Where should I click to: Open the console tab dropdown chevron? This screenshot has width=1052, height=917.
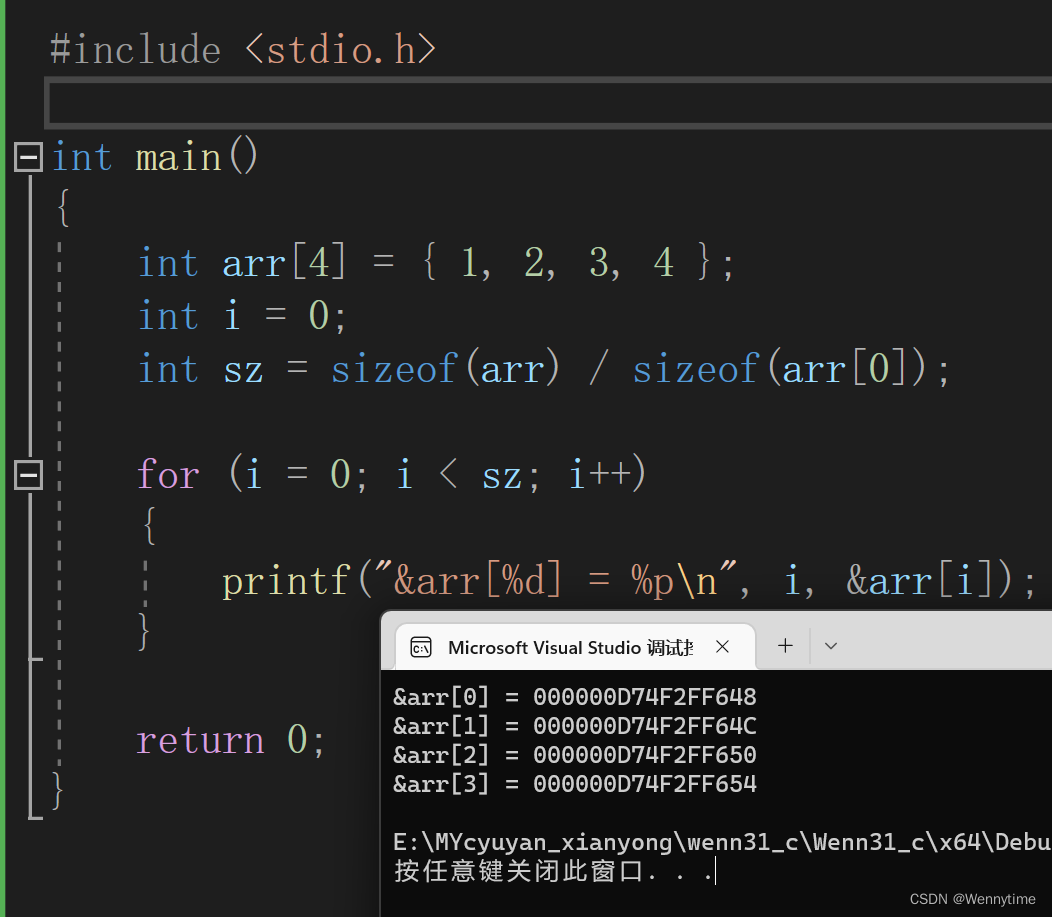click(831, 646)
